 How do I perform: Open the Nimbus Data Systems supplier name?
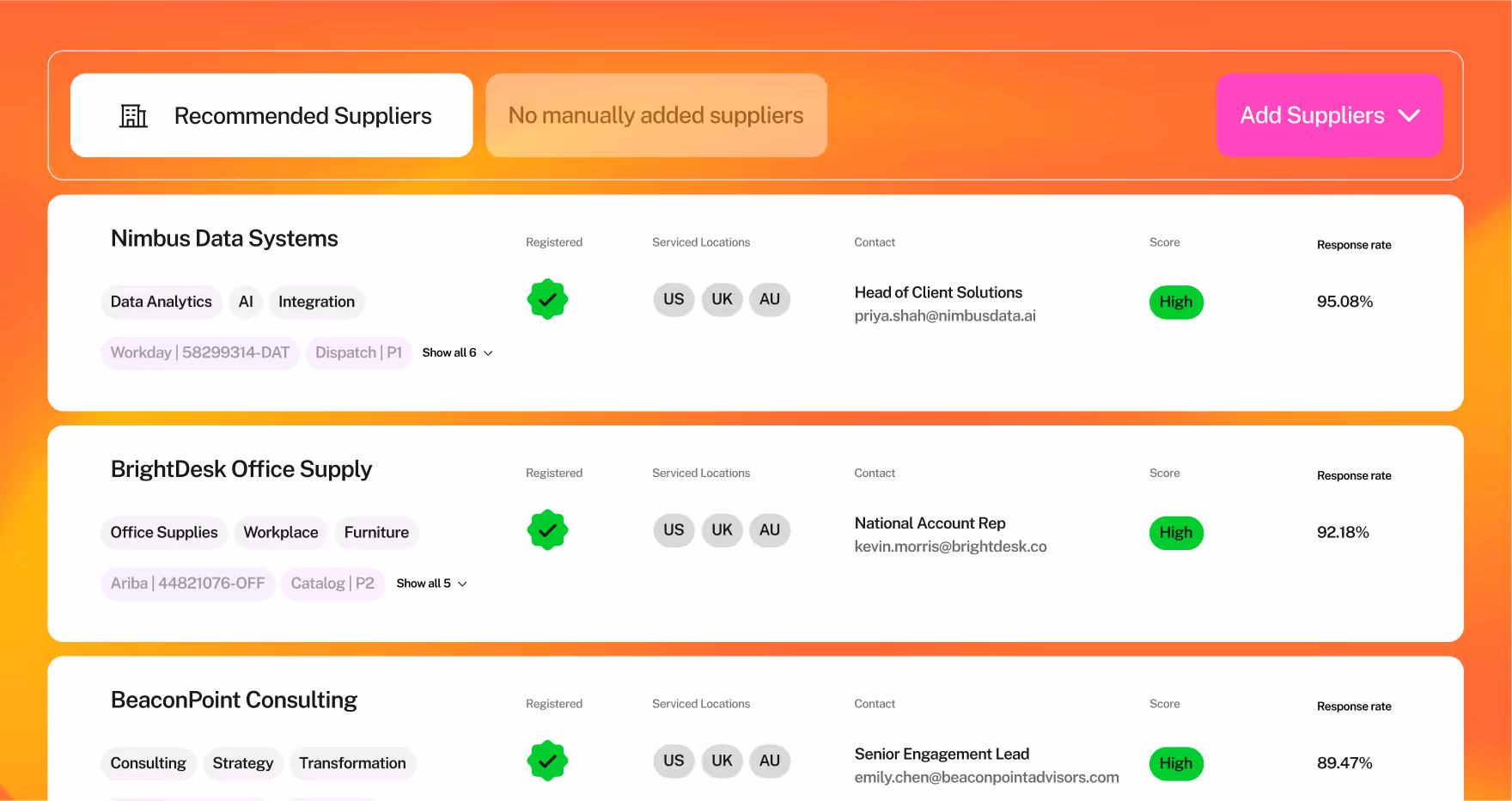point(224,239)
